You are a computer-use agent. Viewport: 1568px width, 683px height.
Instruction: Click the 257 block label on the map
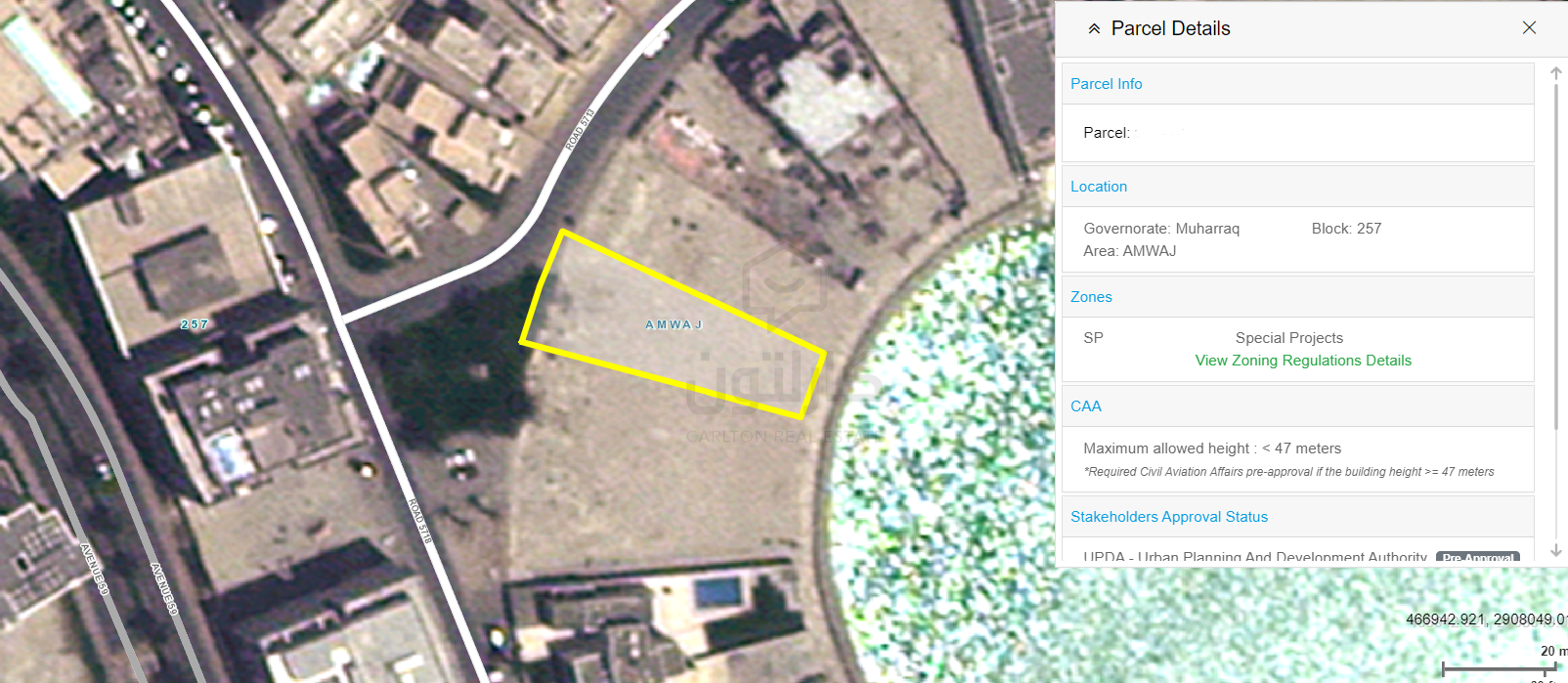point(195,324)
